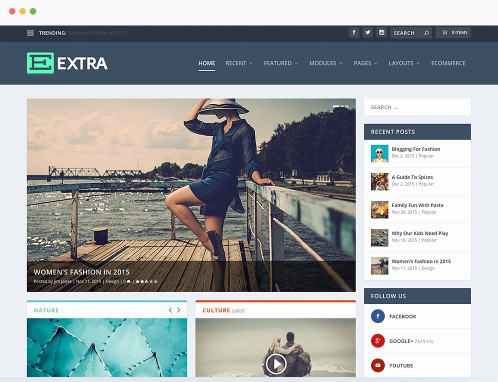The image size is (498, 382).
Task: Click the Instagram icon in top bar
Action: coord(382,33)
